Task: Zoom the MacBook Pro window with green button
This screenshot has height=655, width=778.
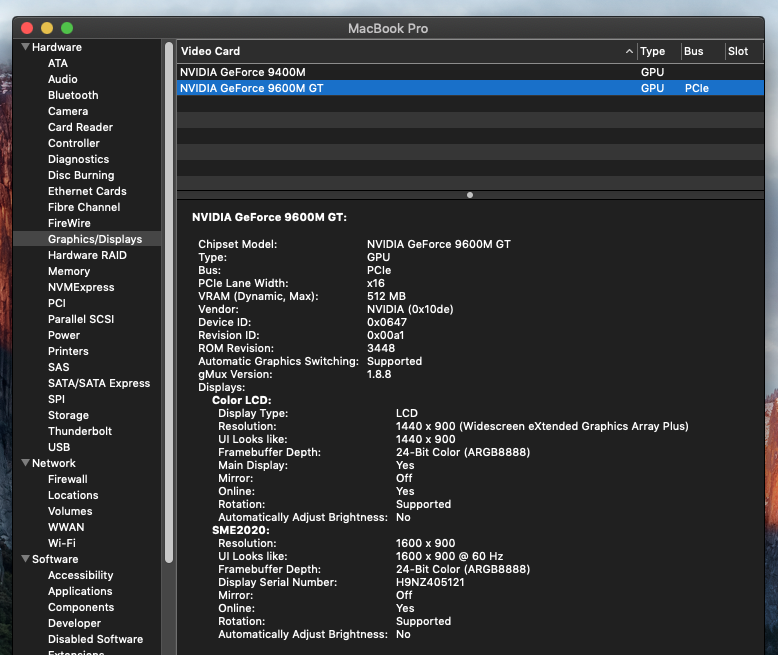Action: point(67,28)
